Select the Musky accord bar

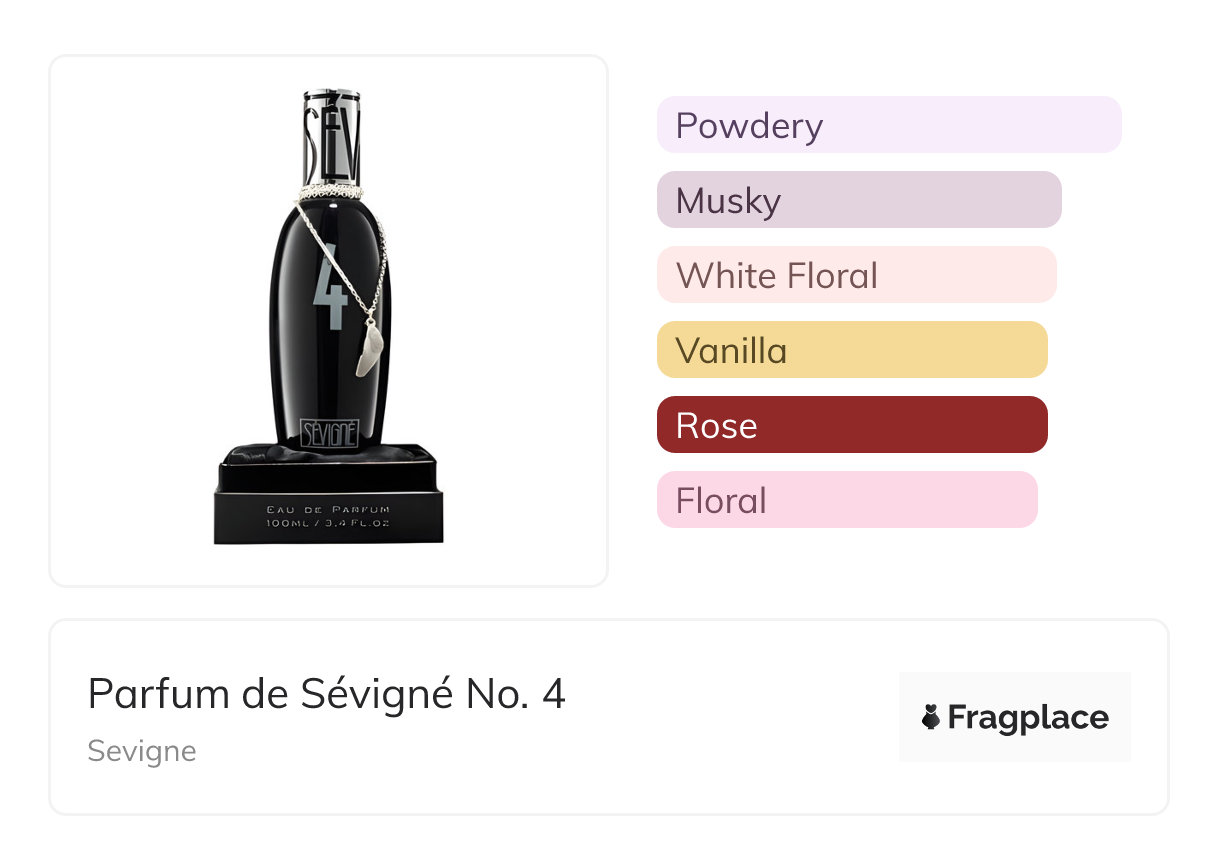click(x=859, y=200)
